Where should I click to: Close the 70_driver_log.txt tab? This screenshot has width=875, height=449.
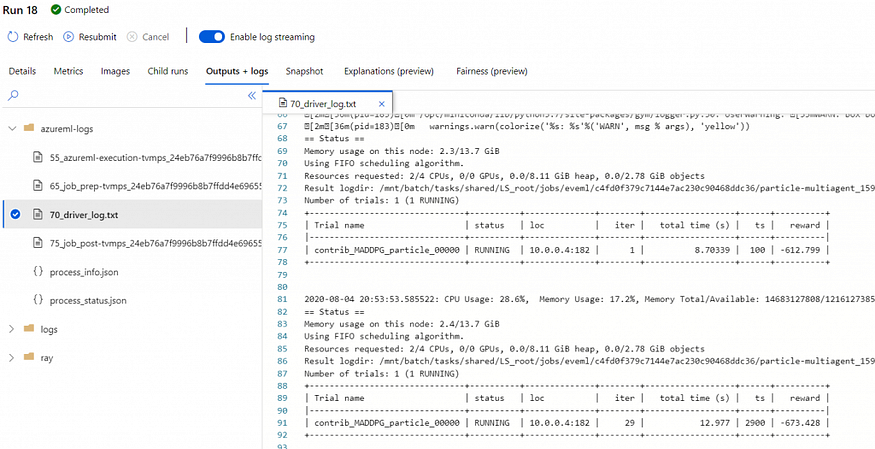[x=382, y=104]
